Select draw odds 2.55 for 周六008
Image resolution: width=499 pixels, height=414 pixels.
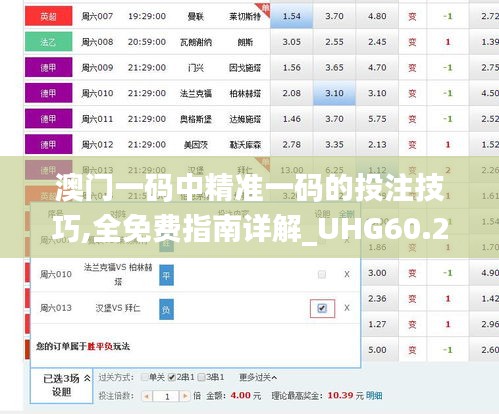334,42
